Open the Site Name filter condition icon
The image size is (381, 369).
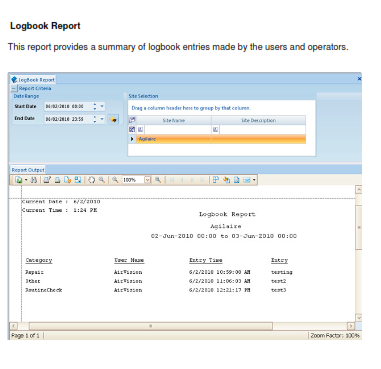pyautogui.click(x=140, y=129)
